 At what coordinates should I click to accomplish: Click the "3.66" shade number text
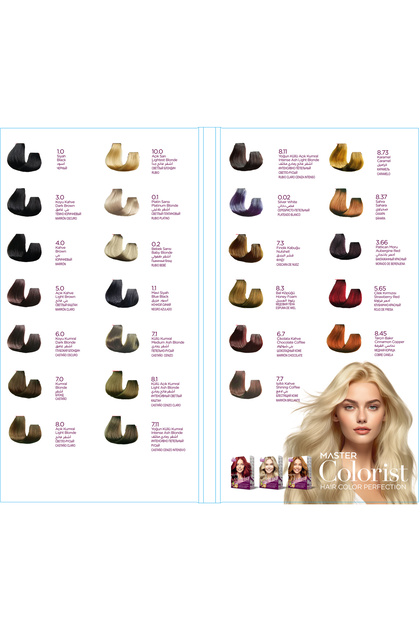(381, 242)
